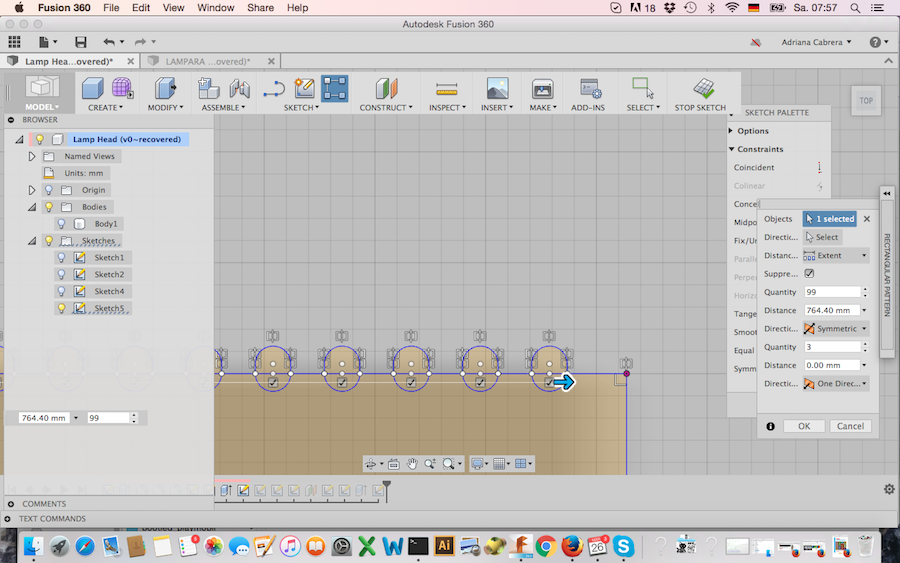Collapse the Constraints section in Sketch Palette
The image size is (900, 563).
coord(732,149)
